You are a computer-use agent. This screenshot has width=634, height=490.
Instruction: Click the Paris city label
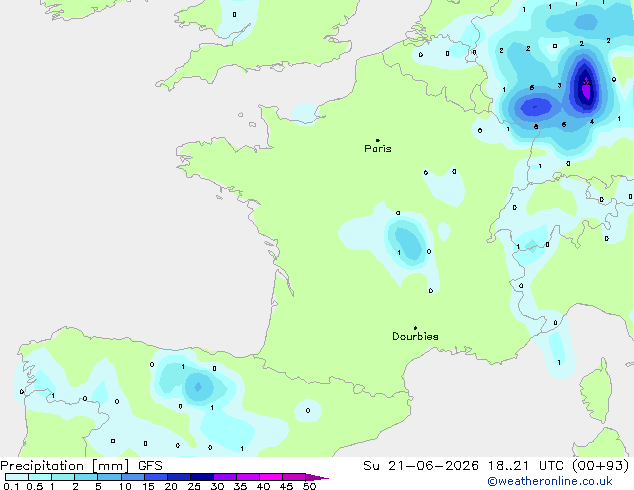pos(378,149)
